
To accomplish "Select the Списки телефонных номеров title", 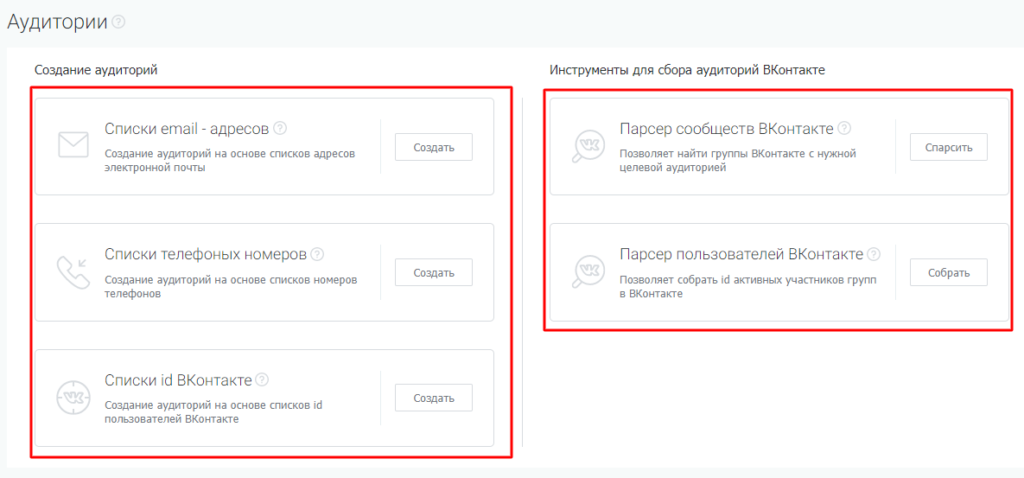I will point(205,254).
